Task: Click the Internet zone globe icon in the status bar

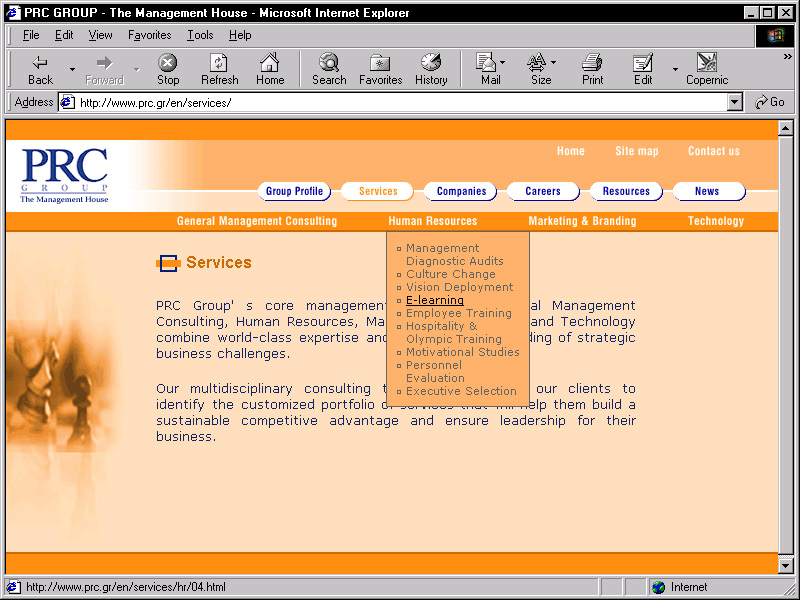Action: 658,587
